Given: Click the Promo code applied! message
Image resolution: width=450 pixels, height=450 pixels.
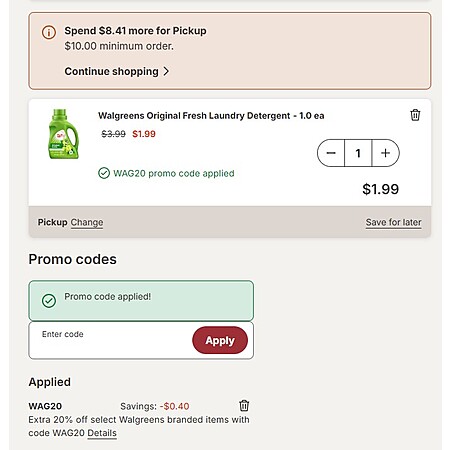Looking at the screenshot, I should click(108, 297).
